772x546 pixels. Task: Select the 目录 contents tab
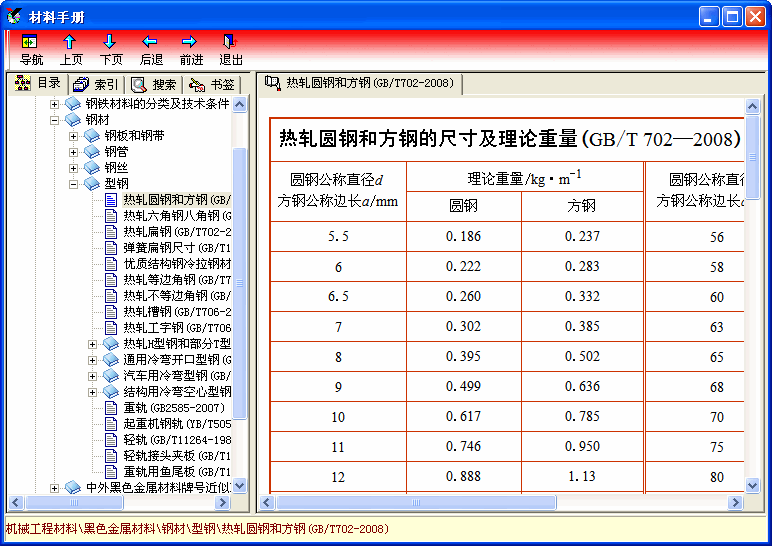(38, 84)
